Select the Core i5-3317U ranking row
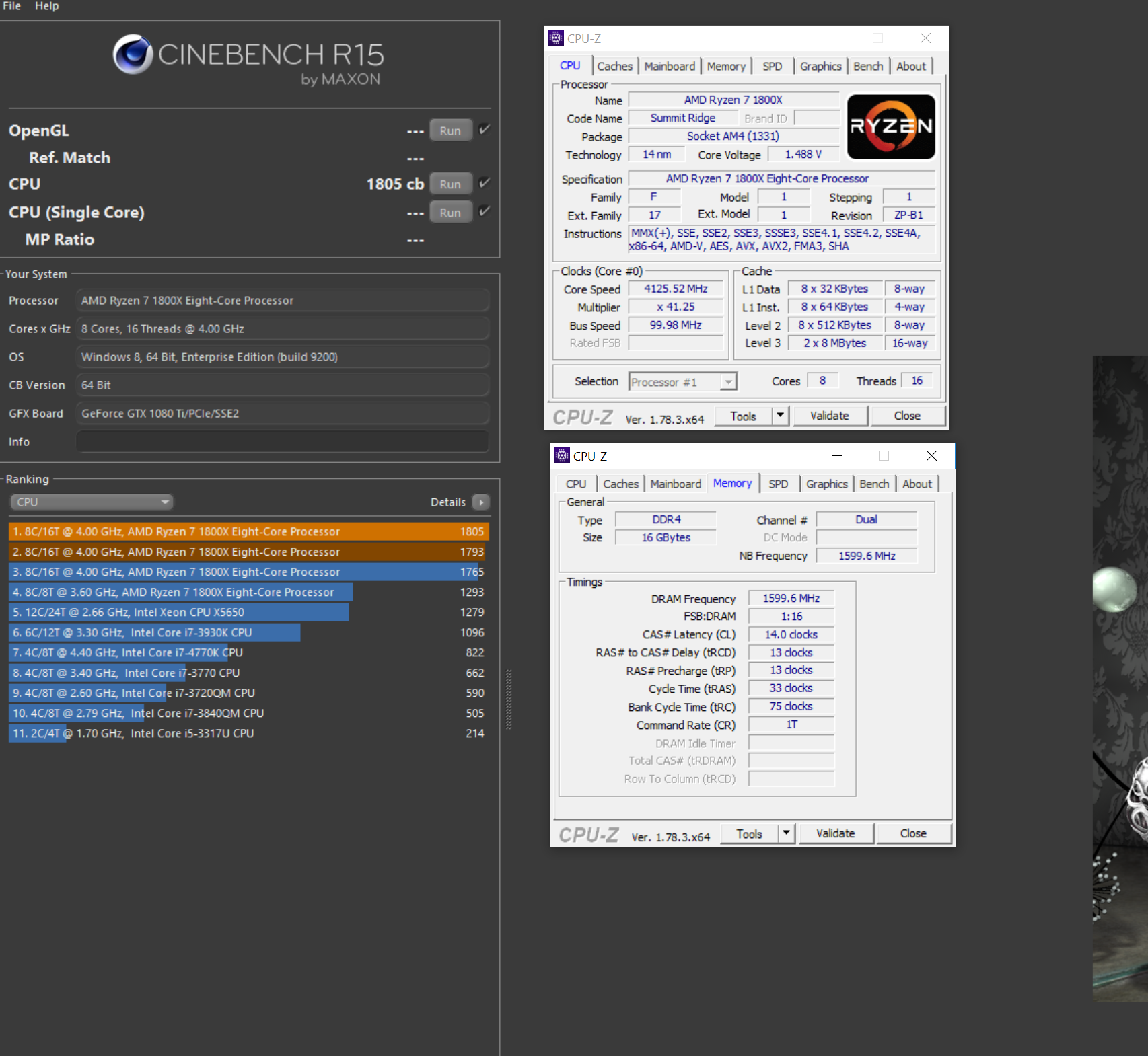Image resolution: width=1148 pixels, height=1056 pixels. click(248, 733)
